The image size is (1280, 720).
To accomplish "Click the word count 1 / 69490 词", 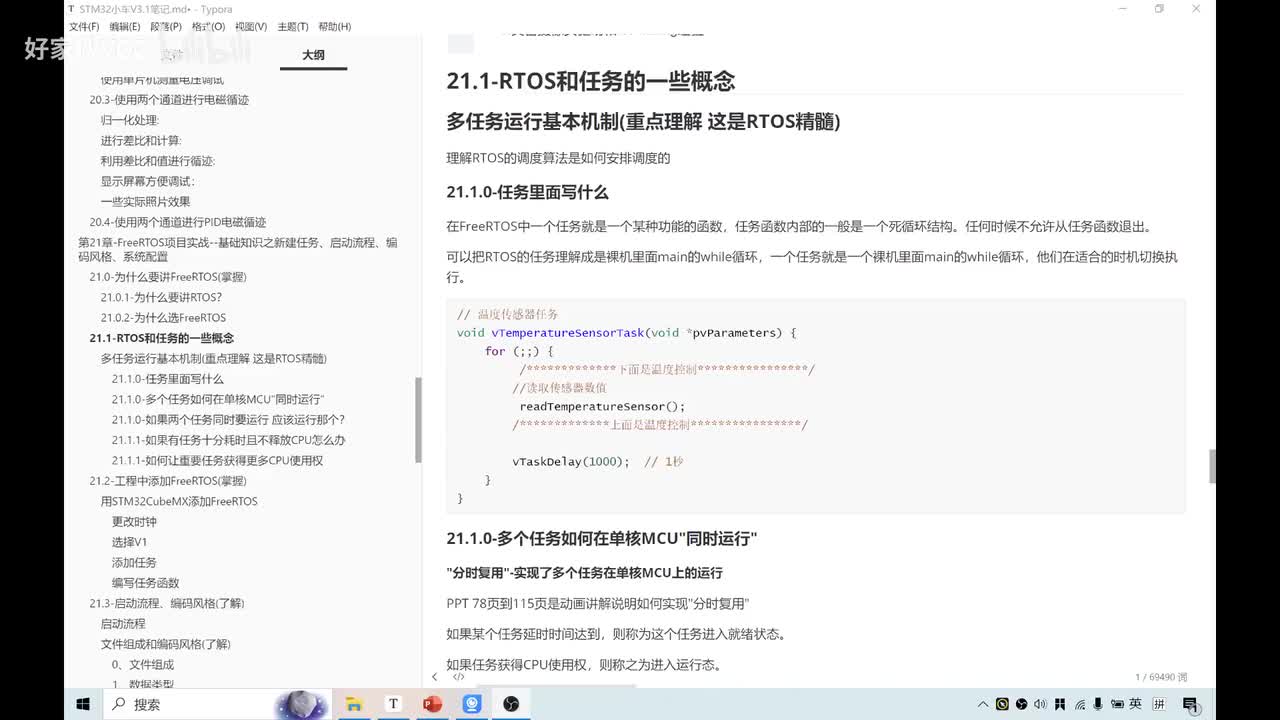I will 1161,677.
